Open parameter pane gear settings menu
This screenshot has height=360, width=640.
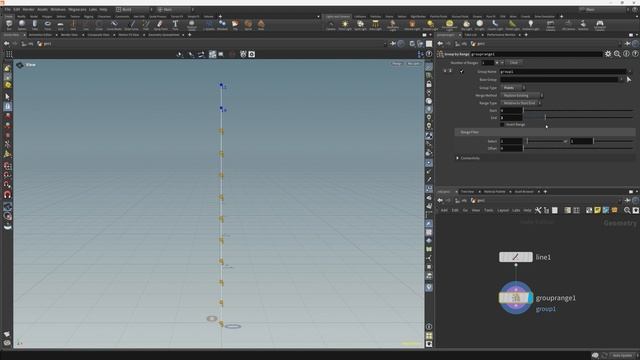point(608,54)
